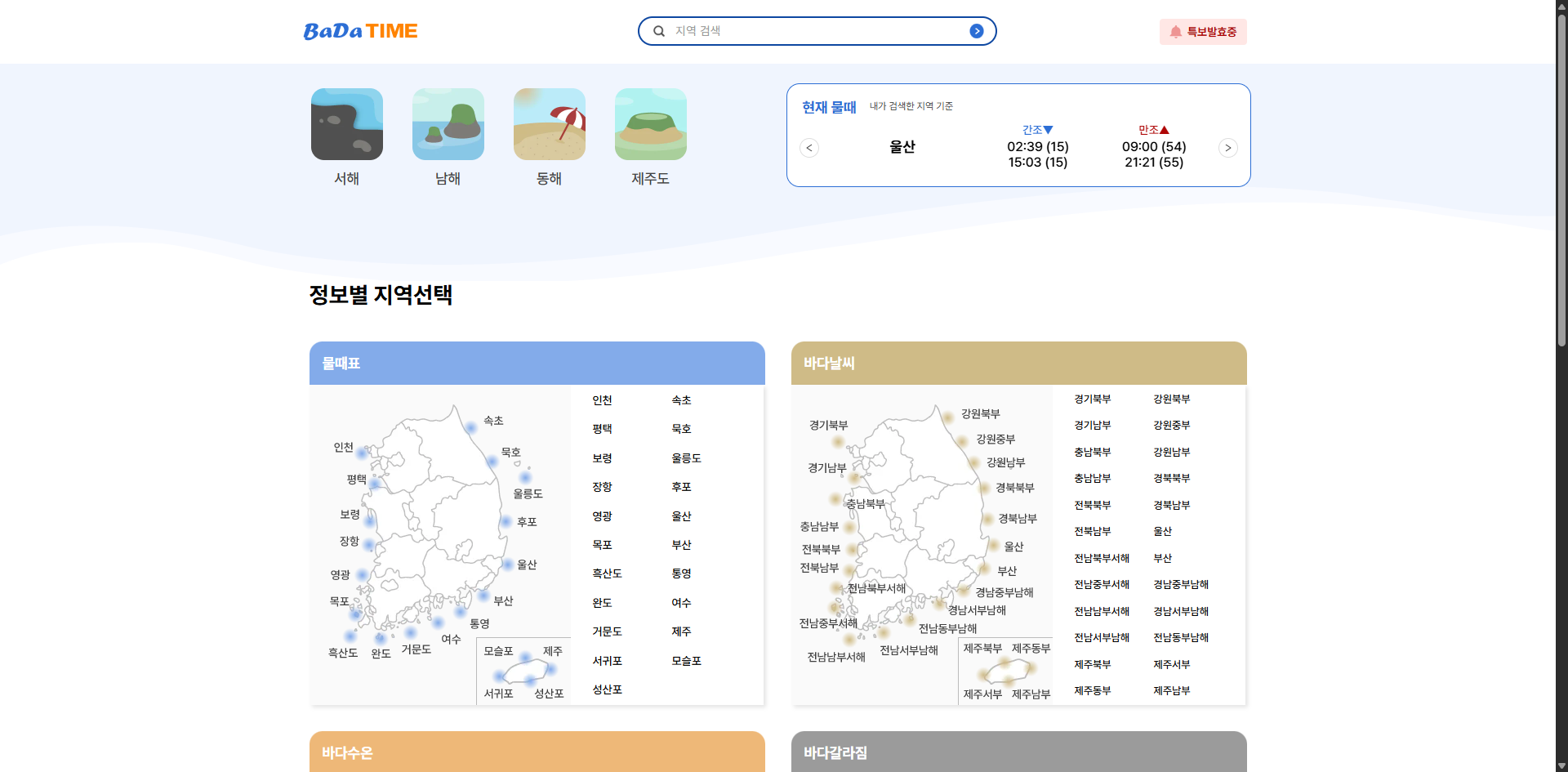Open the 바다날씨 section header
Image resolution: width=1568 pixels, height=772 pixels.
tap(1018, 364)
